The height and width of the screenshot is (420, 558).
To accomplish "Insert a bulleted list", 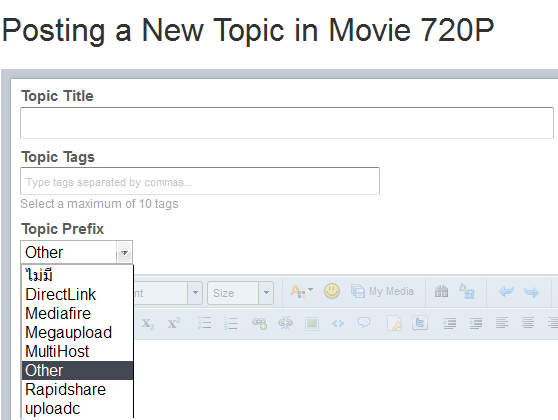I will tap(205, 323).
